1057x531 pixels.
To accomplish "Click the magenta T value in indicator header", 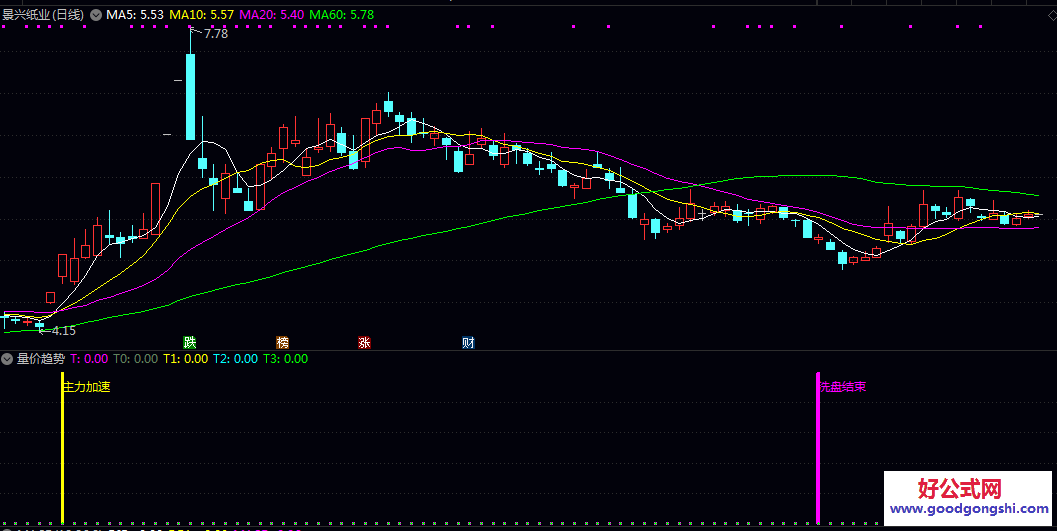I will coord(89,359).
